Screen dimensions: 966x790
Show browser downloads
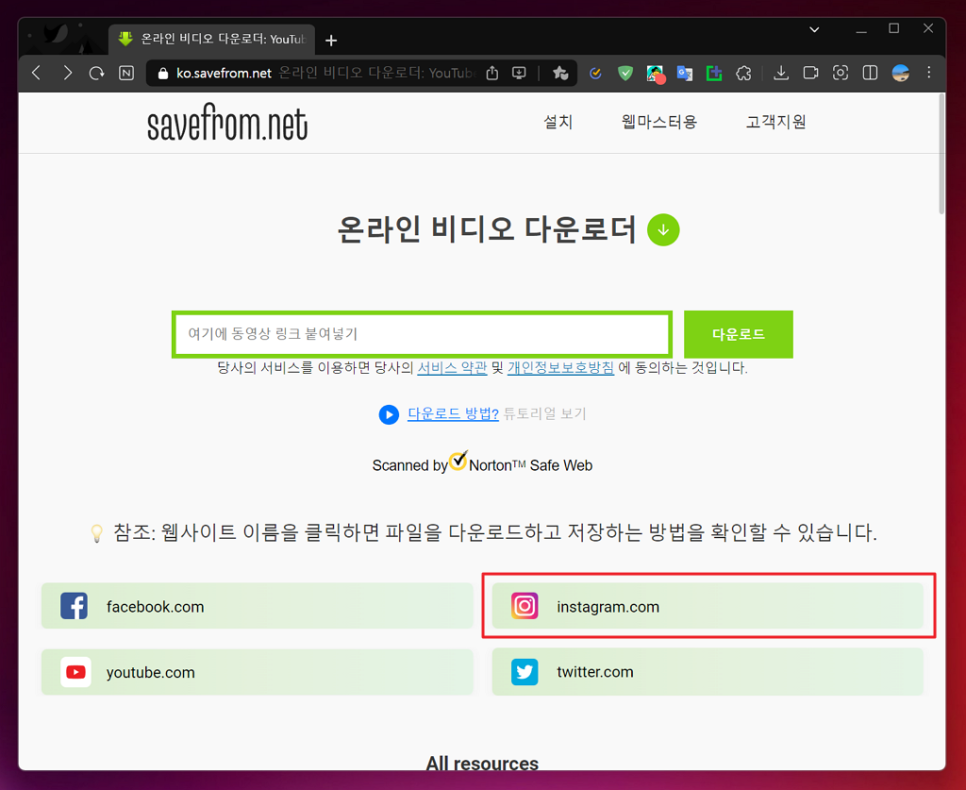click(781, 73)
